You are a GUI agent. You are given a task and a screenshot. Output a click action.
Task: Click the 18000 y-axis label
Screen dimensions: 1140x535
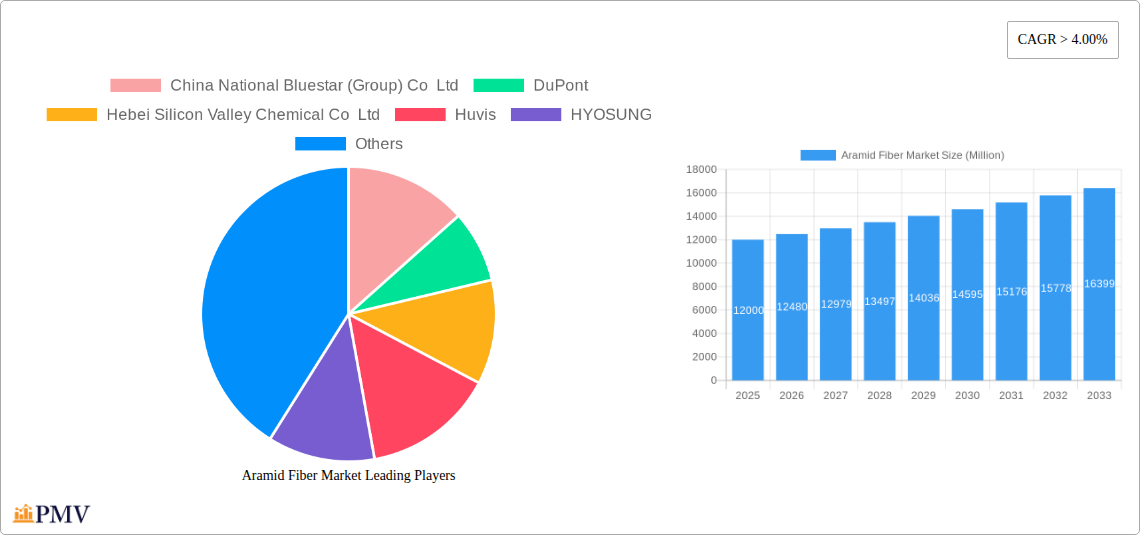(702, 169)
